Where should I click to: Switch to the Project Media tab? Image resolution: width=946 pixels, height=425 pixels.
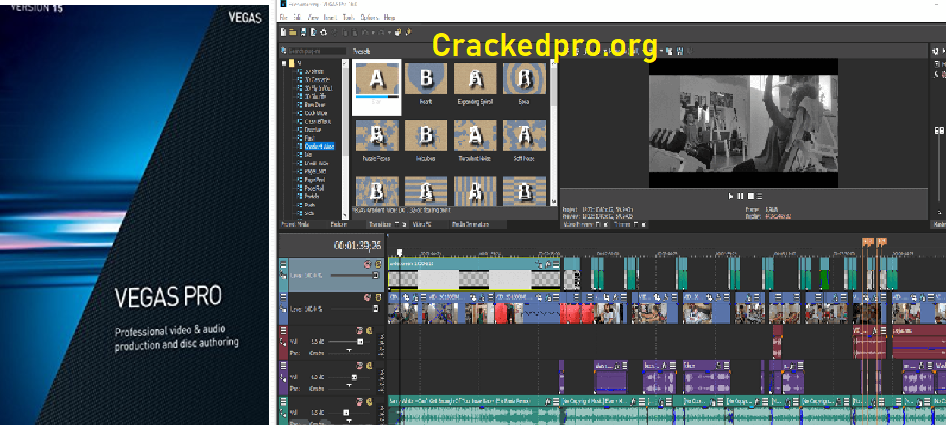296,225
